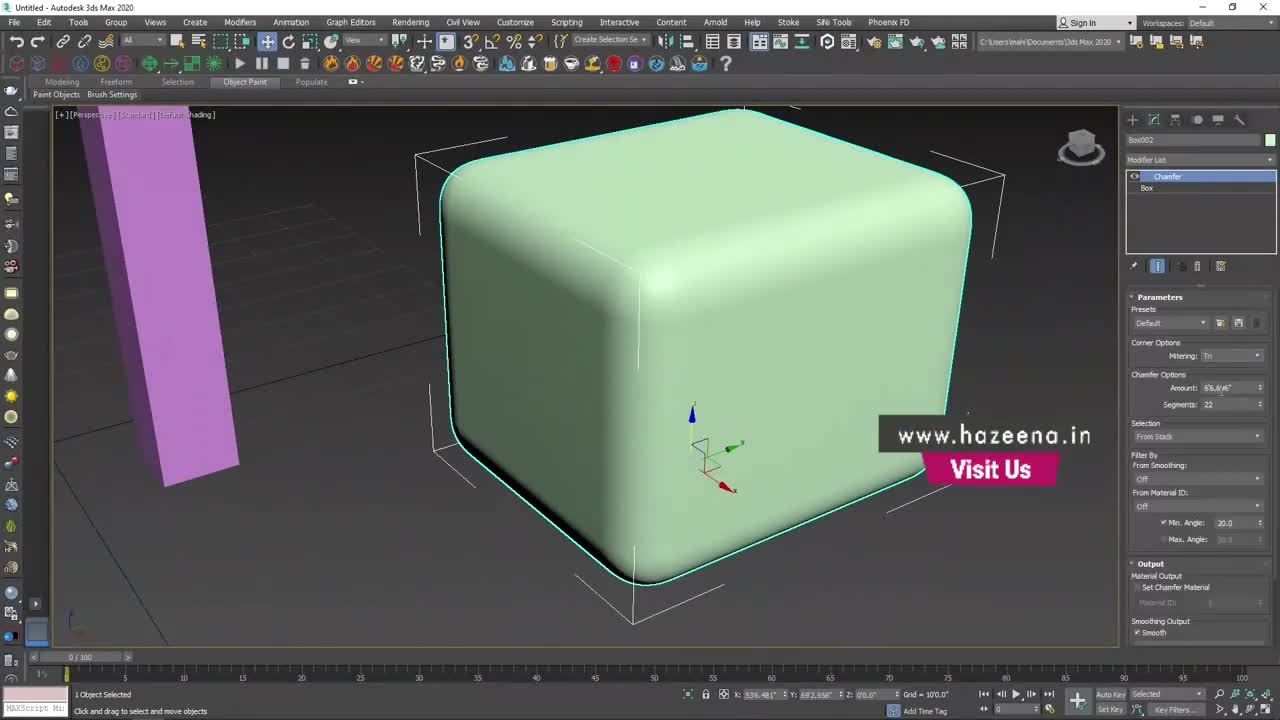Click the Pin Stack icon
The height and width of the screenshot is (720, 1280).
1133,266
